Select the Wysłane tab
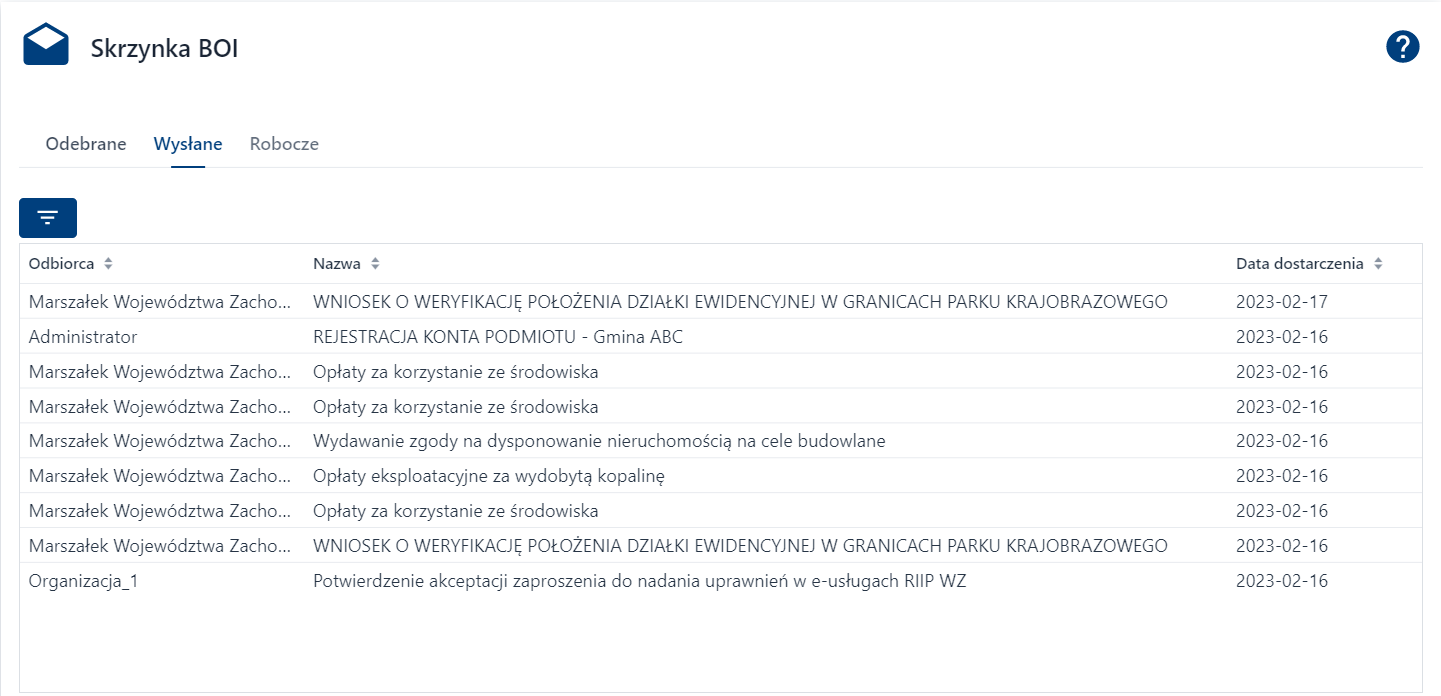Image resolution: width=1441 pixels, height=696 pixels. click(188, 143)
